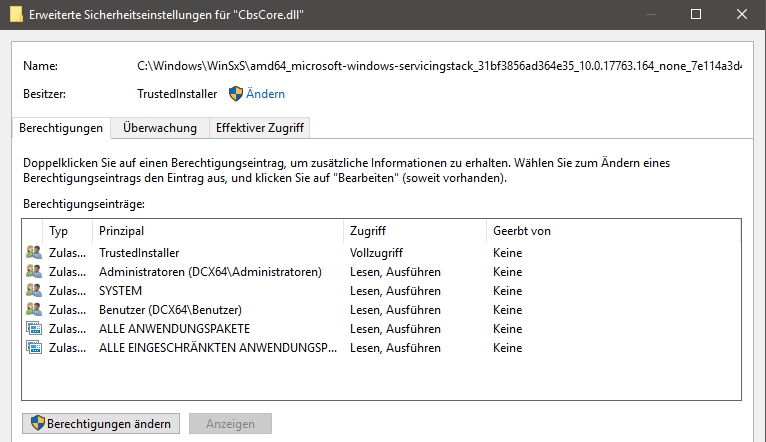Click the folder icon in the title bar
766x442 pixels.
[x=16, y=14]
